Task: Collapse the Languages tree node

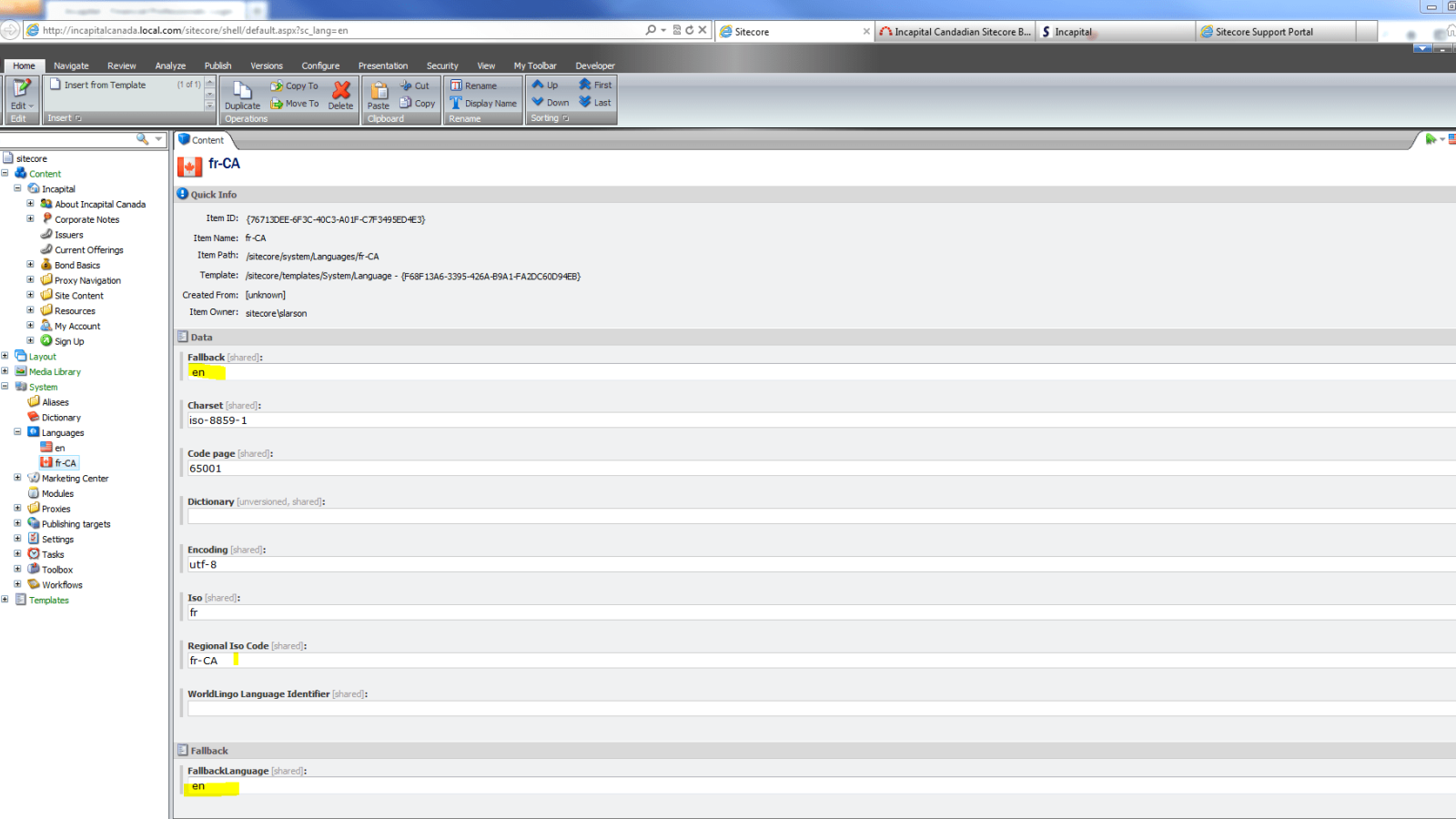Action: 17,432
